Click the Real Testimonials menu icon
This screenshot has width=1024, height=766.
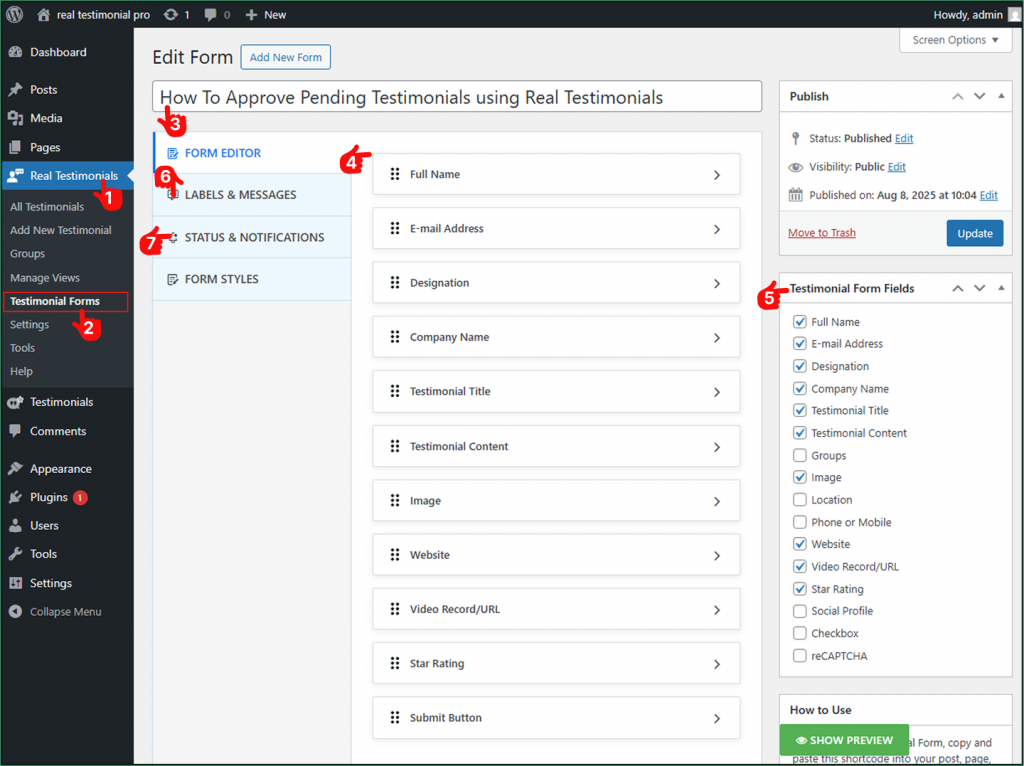(x=16, y=176)
